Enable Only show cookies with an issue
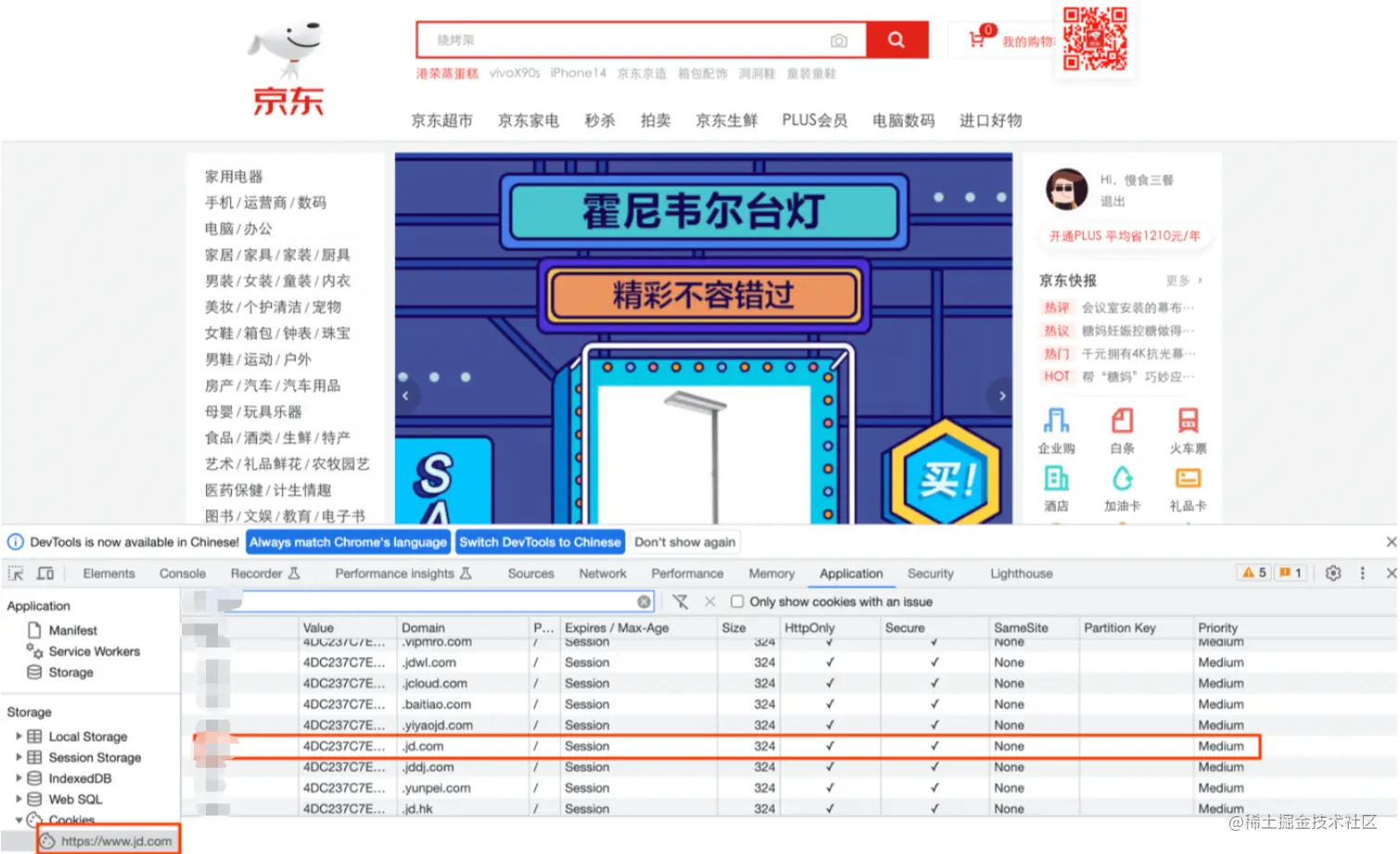Viewport: 1400px width, 854px height. tap(738, 602)
